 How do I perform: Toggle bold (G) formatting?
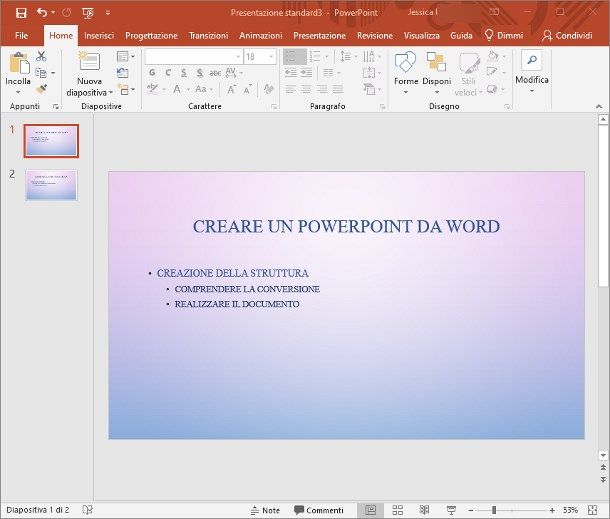pos(152,73)
